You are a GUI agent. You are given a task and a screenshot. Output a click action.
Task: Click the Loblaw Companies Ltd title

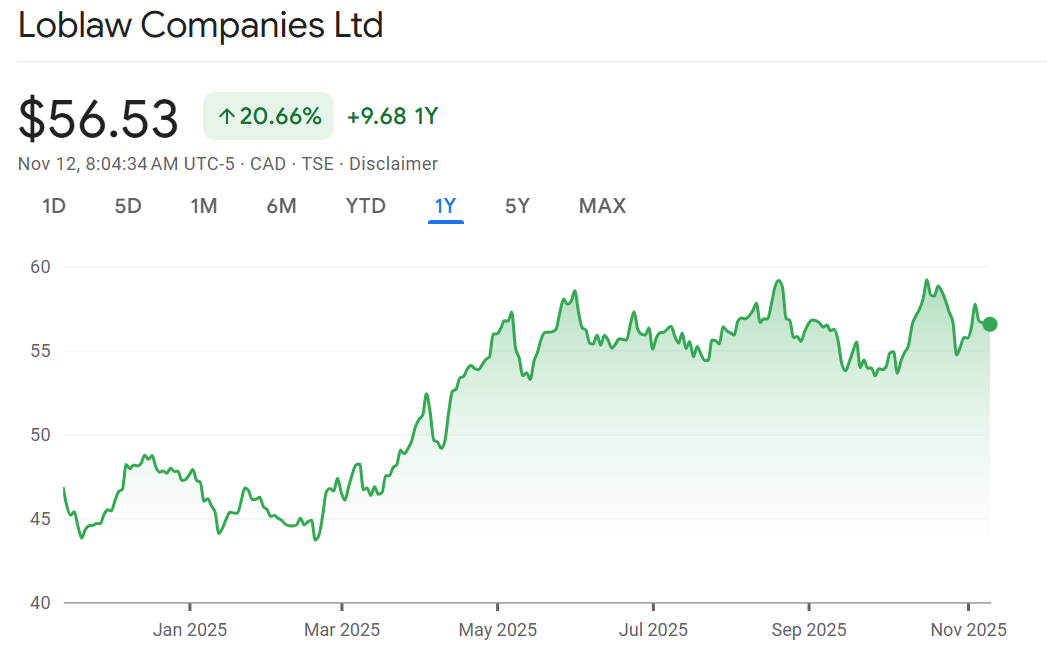[x=201, y=26]
